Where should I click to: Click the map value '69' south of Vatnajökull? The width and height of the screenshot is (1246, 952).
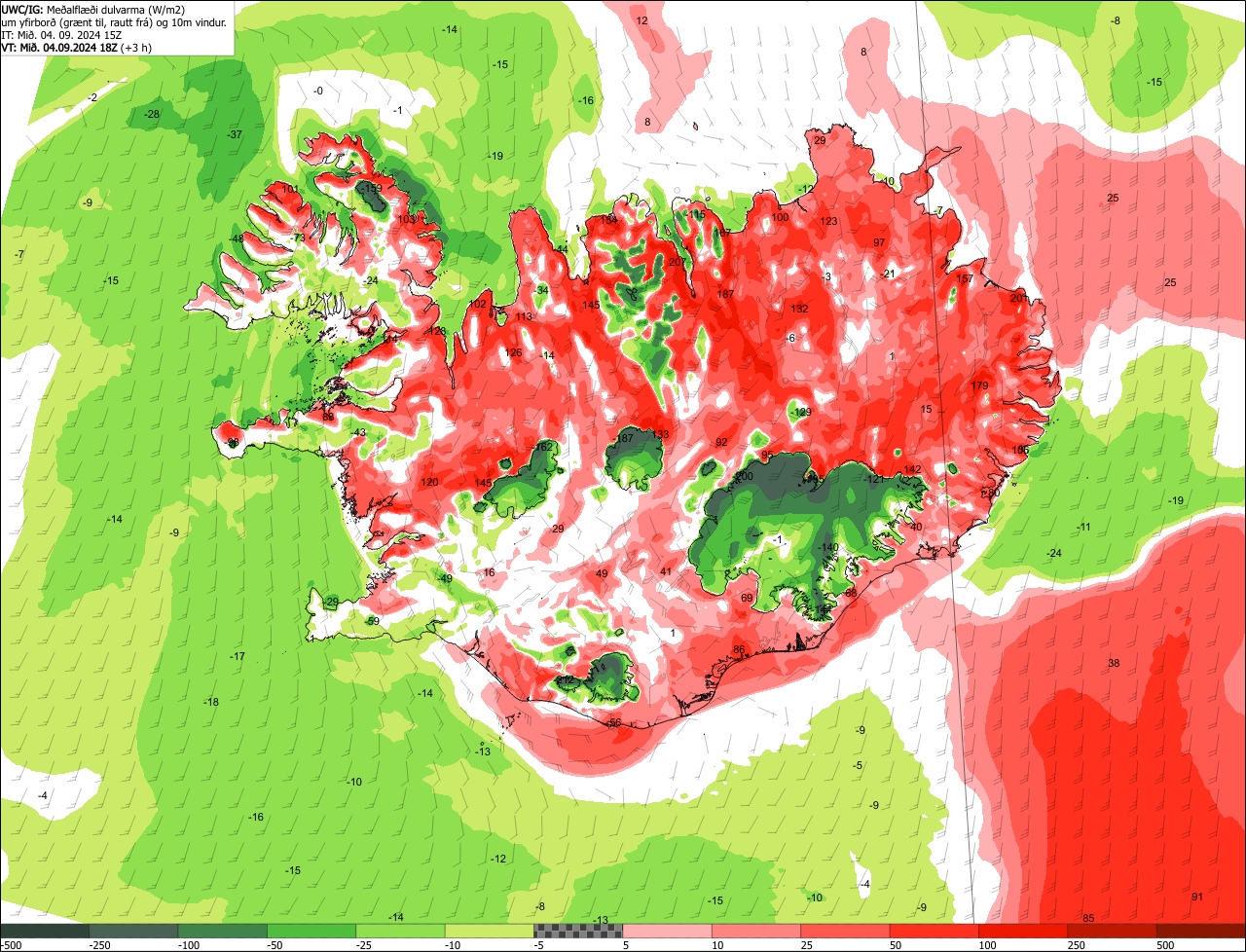[748, 598]
